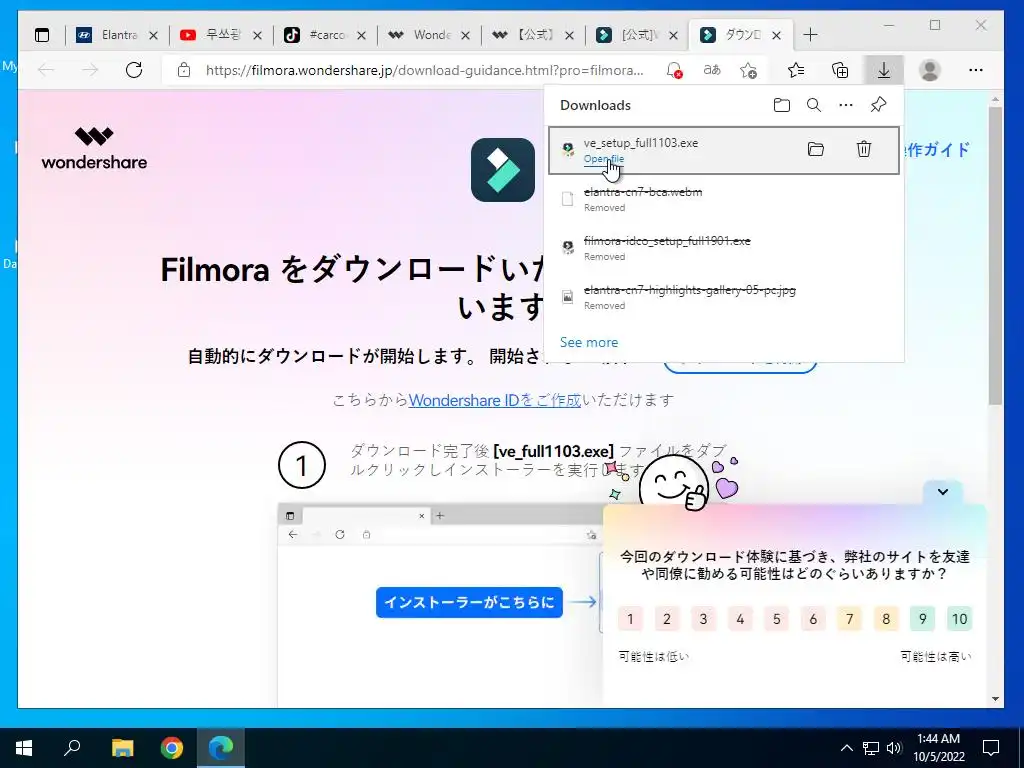Open the volume control tray icon
This screenshot has width=1024, height=768.
point(895,748)
